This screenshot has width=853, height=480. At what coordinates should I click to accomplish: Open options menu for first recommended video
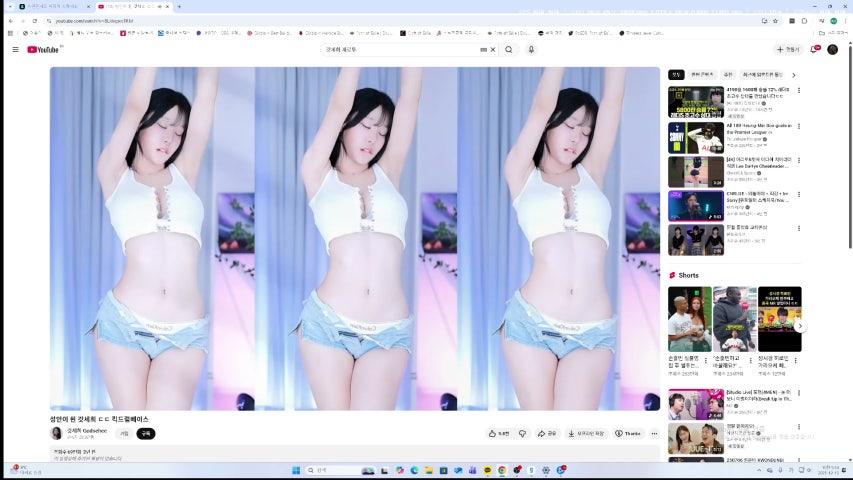click(x=799, y=90)
